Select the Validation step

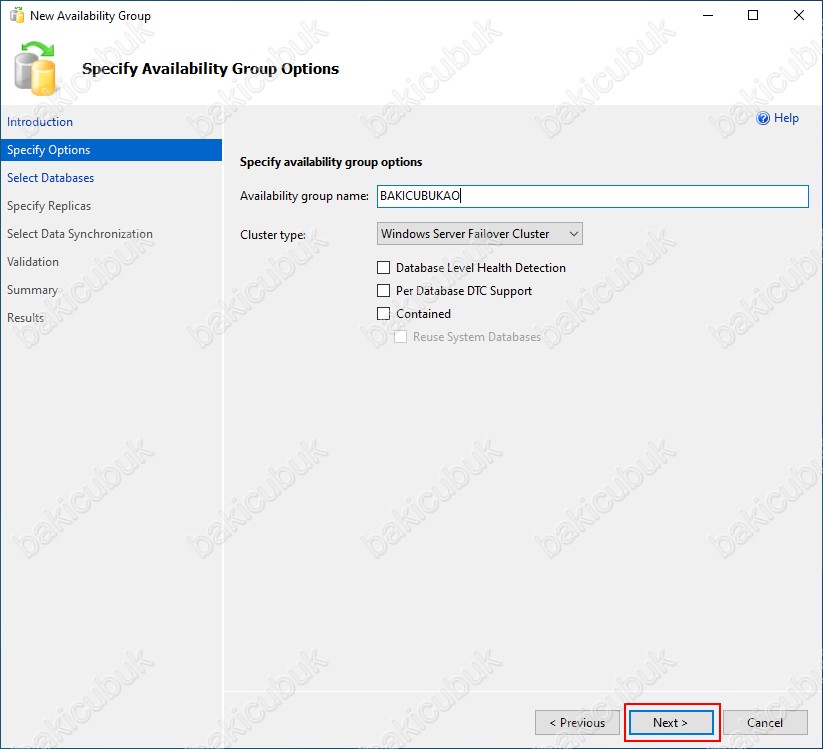tap(33, 261)
